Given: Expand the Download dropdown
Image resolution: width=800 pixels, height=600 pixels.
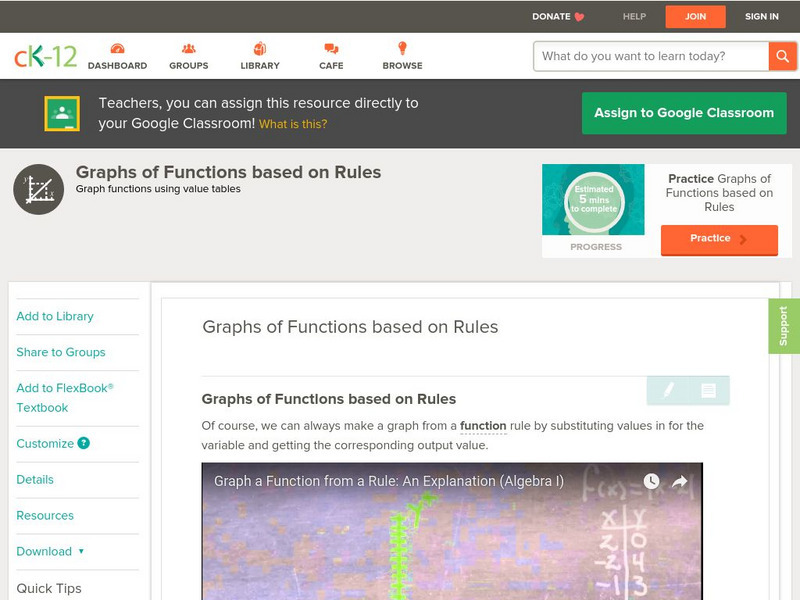Looking at the screenshot, I should click(47, 551).
